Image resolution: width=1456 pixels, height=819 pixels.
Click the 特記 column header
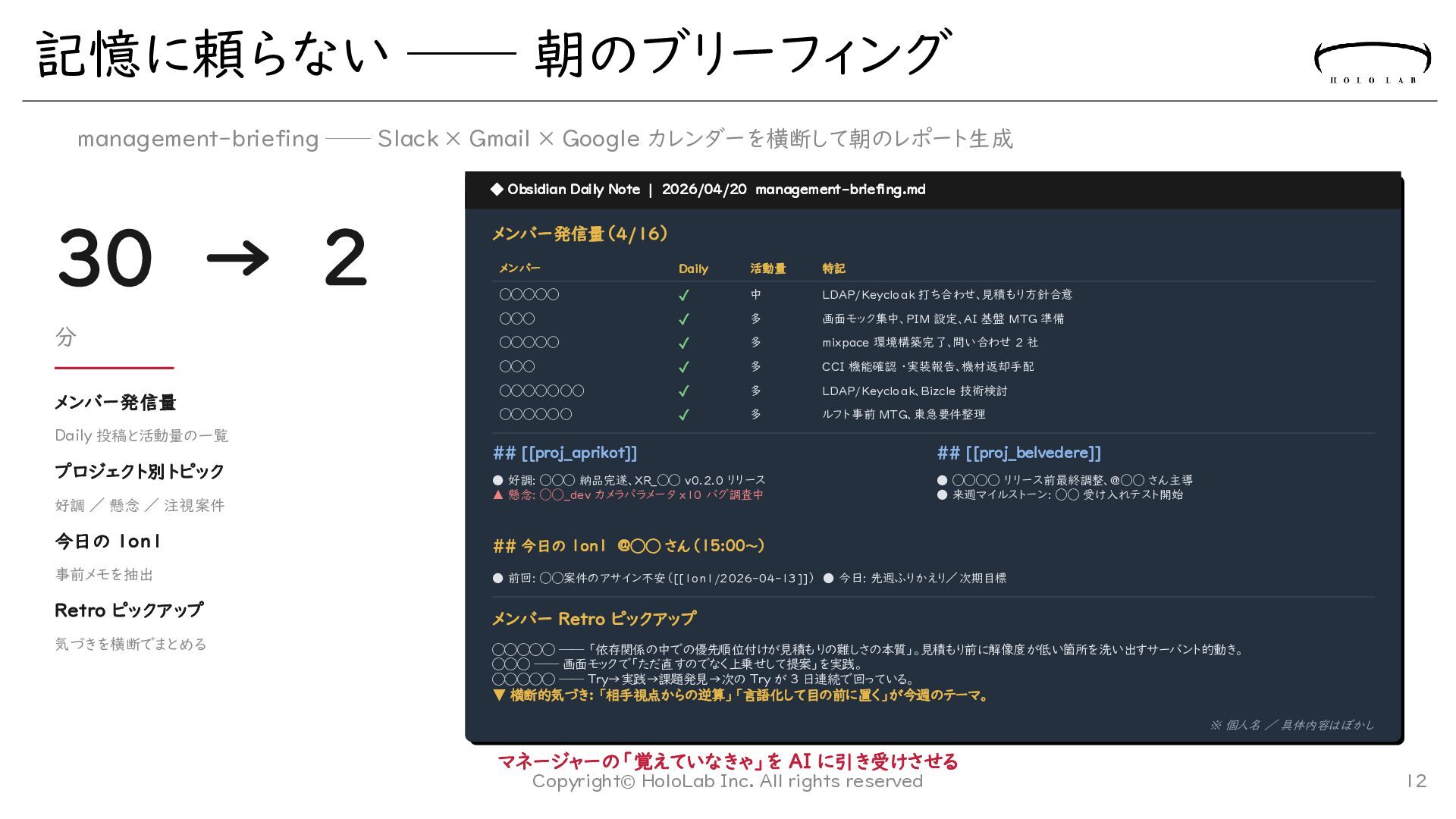pos(833,268)
